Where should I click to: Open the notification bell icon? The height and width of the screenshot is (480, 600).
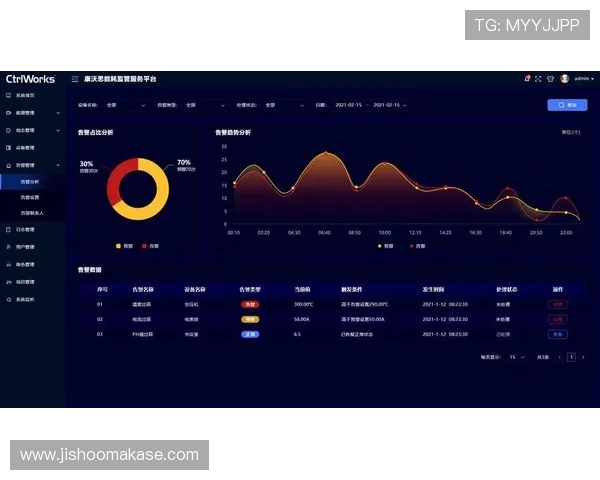coord(527,79)
